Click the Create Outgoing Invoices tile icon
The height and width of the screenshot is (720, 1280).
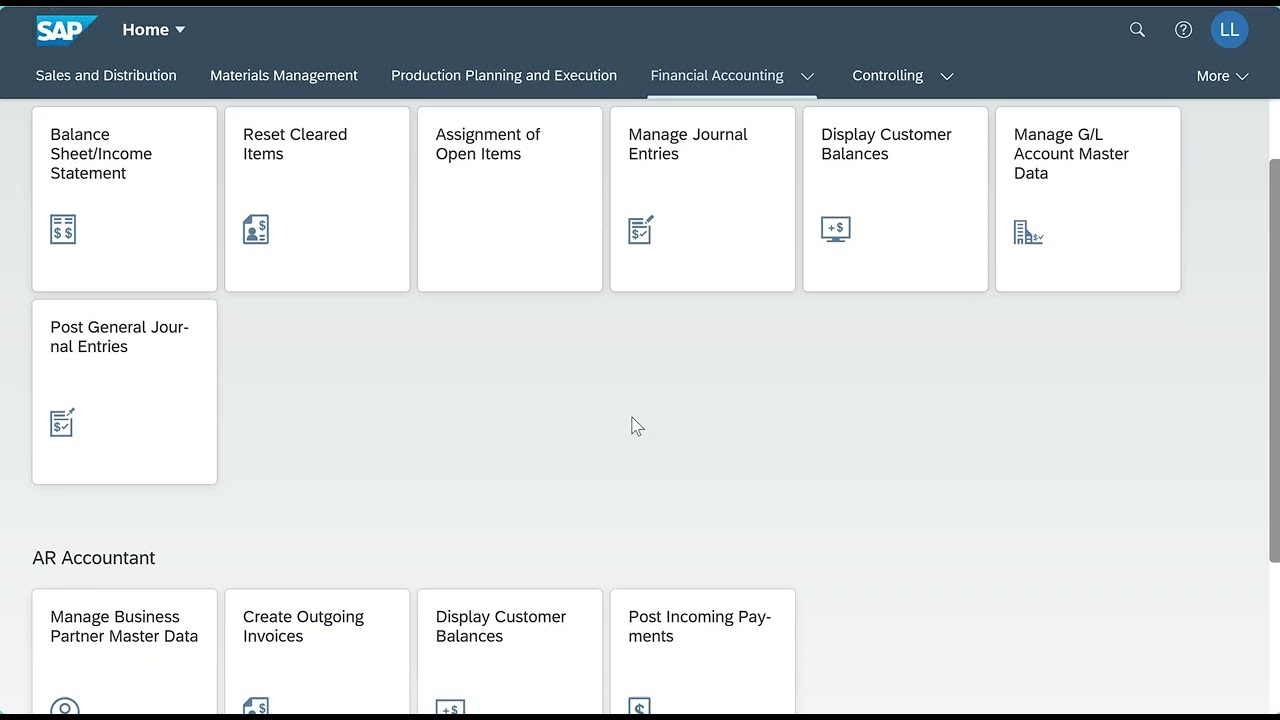(256, 707)
